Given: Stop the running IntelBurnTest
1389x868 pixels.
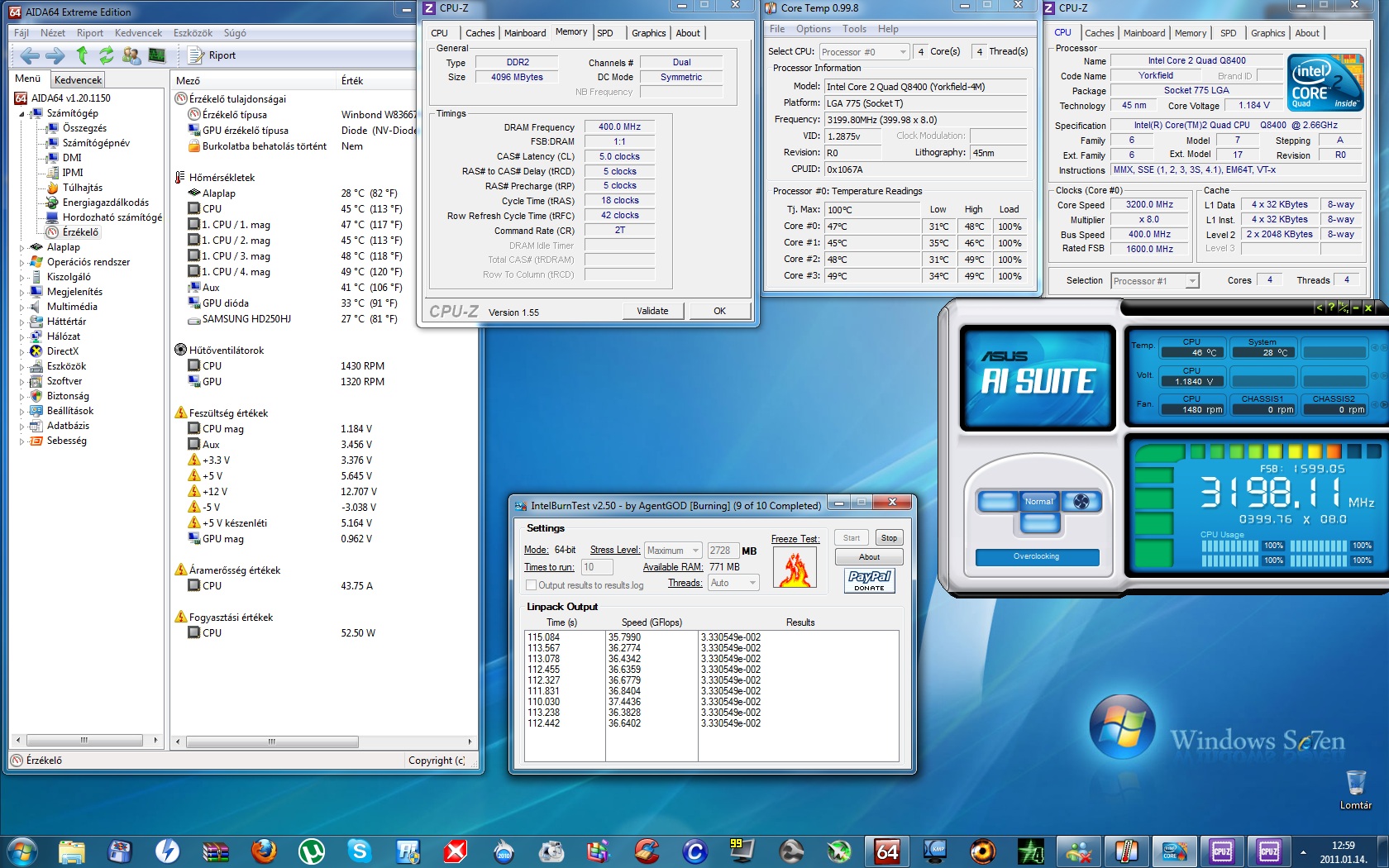Looking at the screenshot, I should [x=889, y=538].
